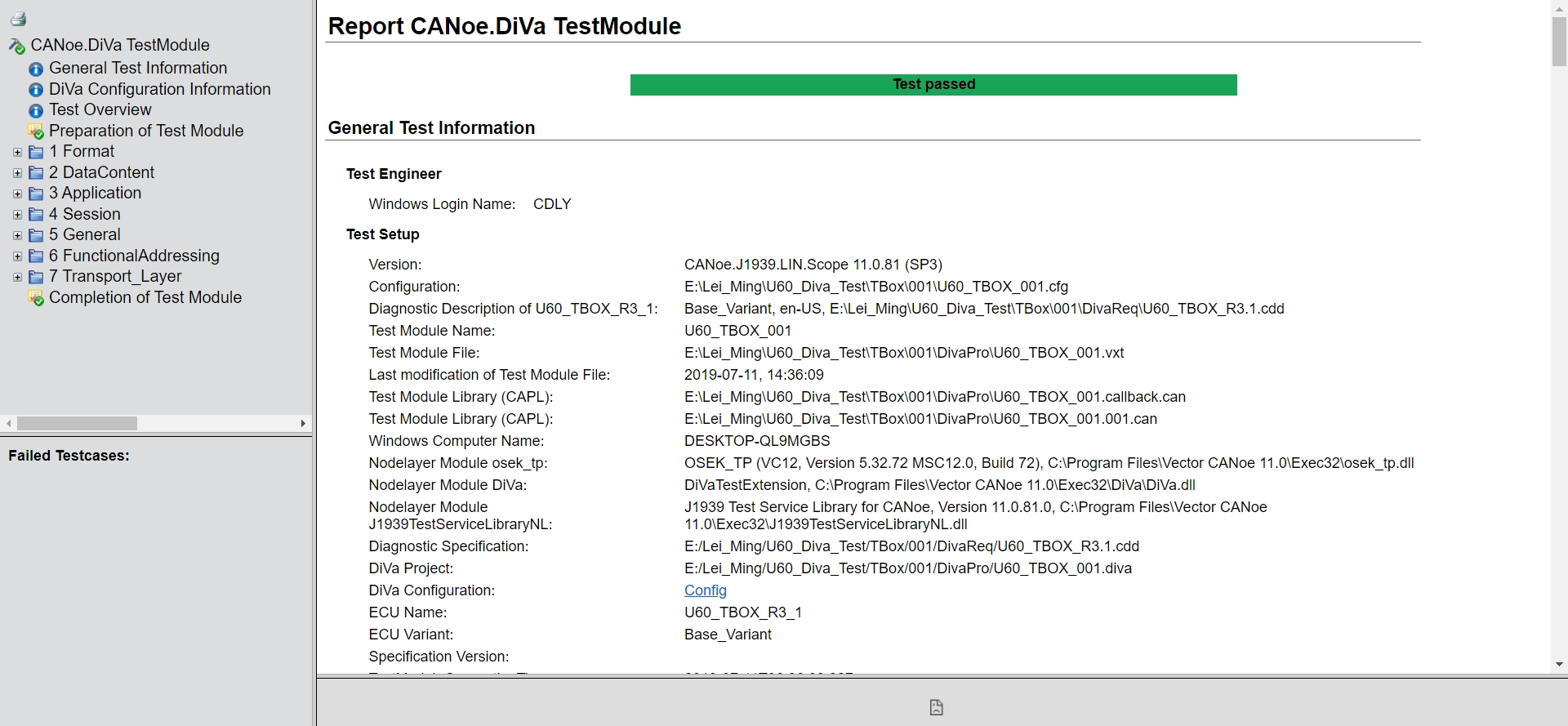Select Completion of Test Module entry
This screenshot has width=1568, height=726.
145,297
